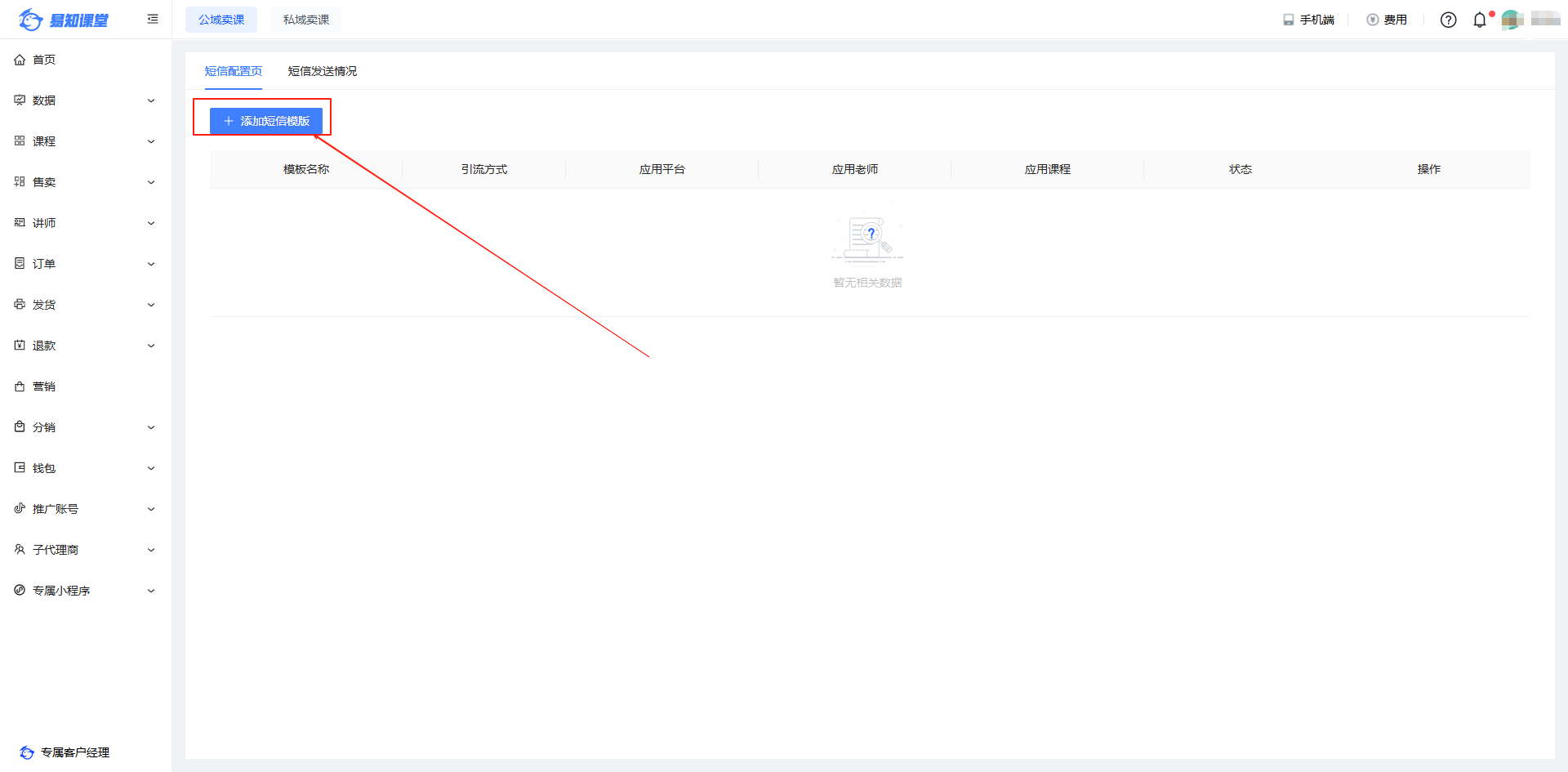1568x772 pixels.
Task: Click the 操作 column header
Action: 1429,169
